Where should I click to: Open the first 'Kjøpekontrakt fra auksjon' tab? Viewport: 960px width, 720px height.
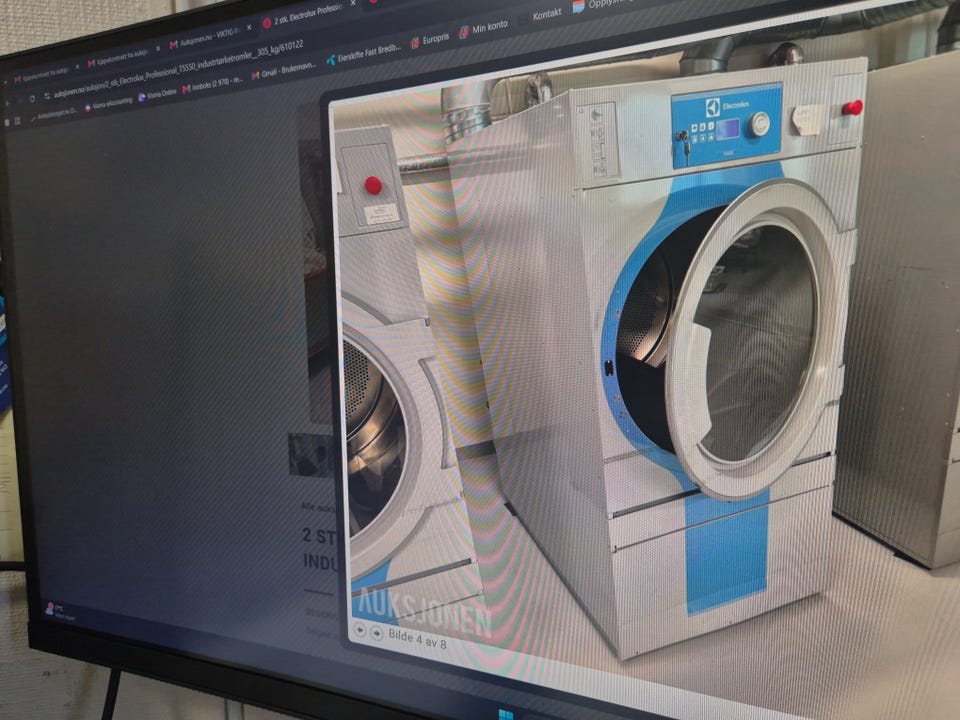[x=42, y=74]
